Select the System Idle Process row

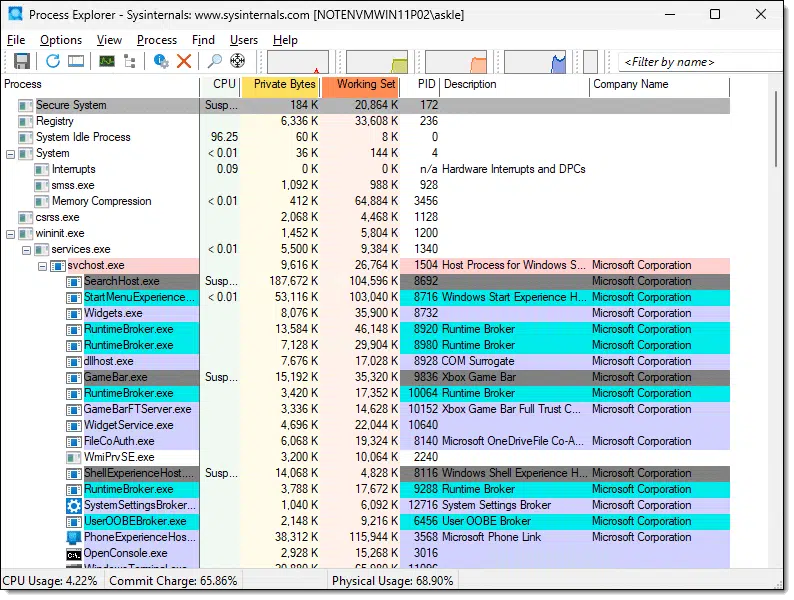[365, 137]
